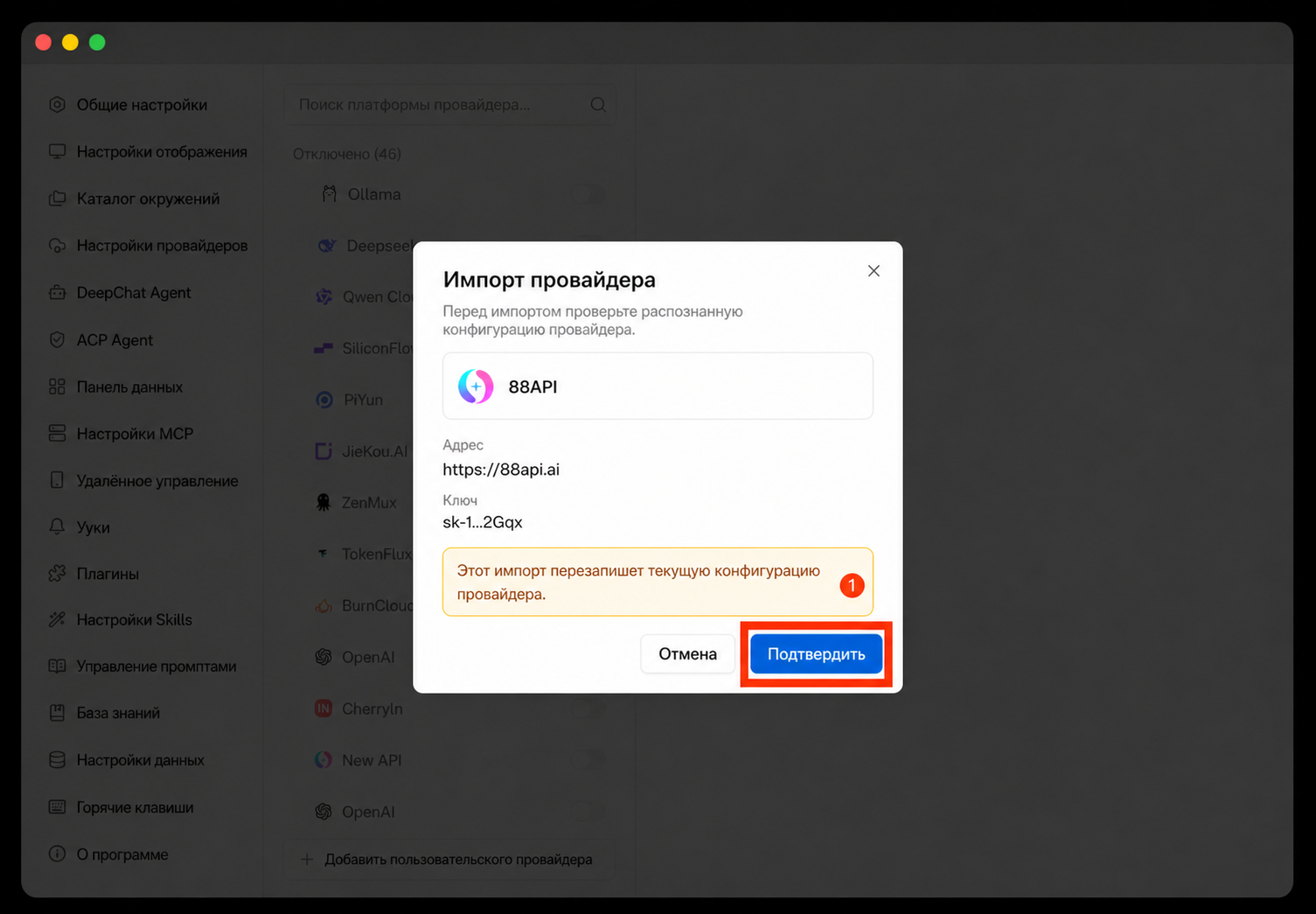The height and width of the screenshot is (914, 1316).
Task: Select the BurnCloud provider icon
Action: click(x=324, y=605)
